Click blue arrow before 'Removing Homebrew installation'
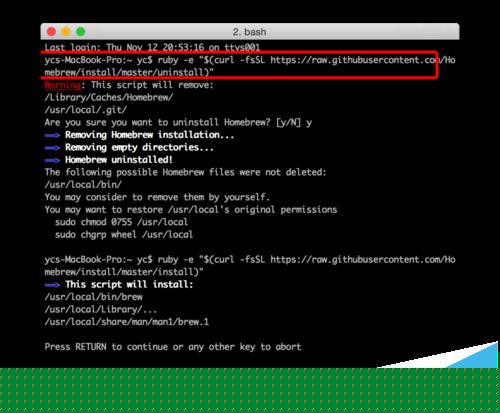This screenshot has width=500, height=413. point(52,135)
